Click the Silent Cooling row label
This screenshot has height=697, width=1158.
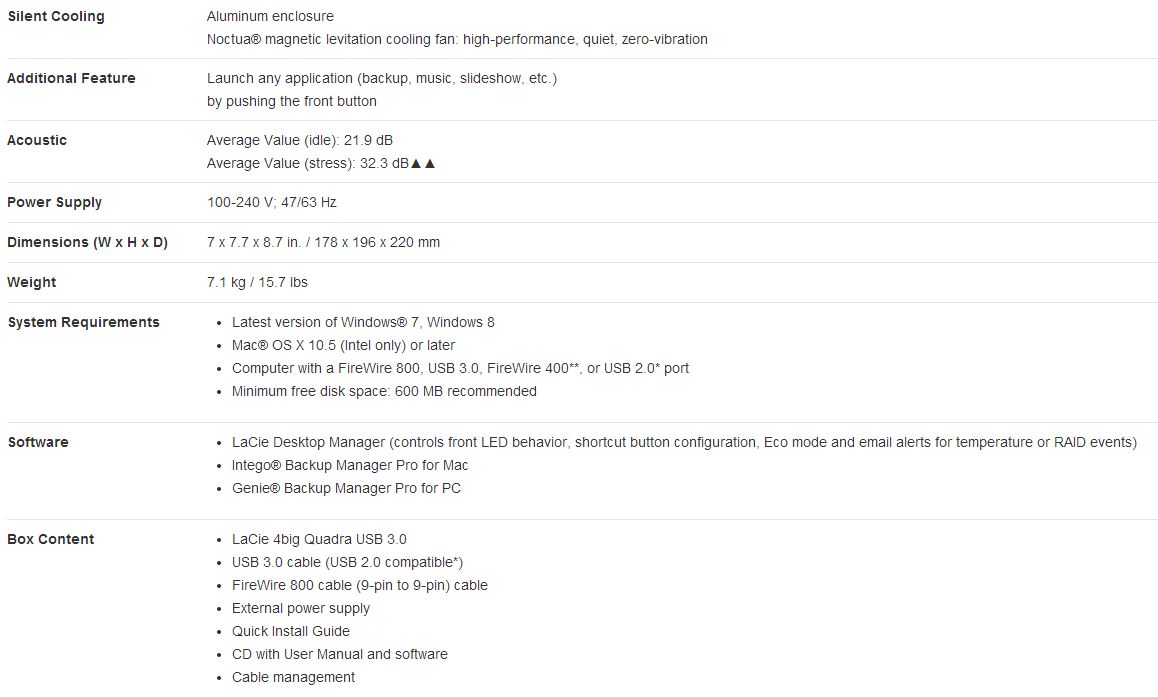pyautogui.click(x=56, y=16)
